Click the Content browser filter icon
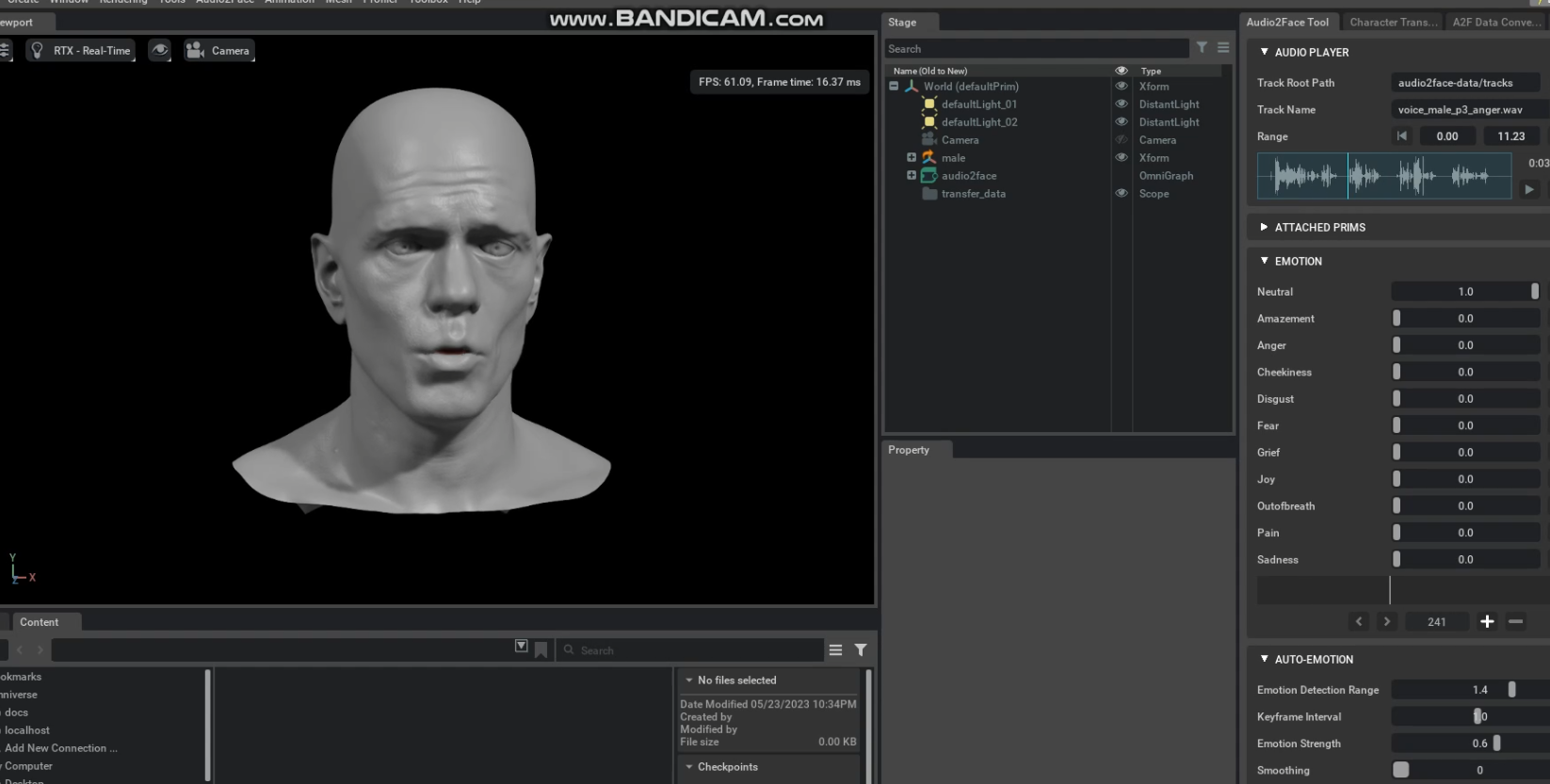The image size is (1550, 784). [860, 649]
